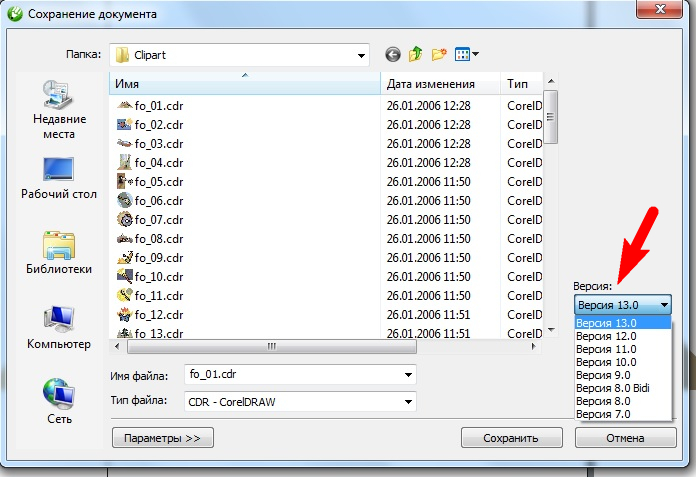Open Рабочий стол location
Image resolution: width=696 pixels, height=477 pixels.
pos(59,178)
